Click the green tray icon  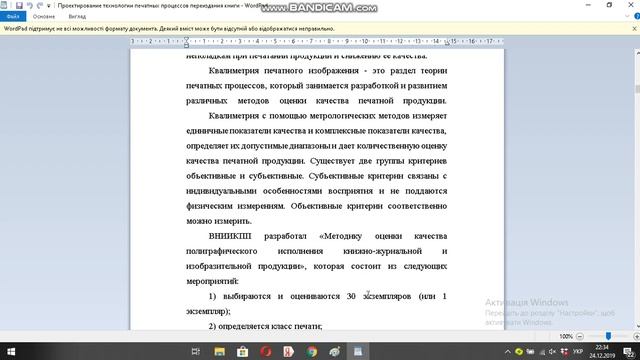pyautogui.click(x=519, y=351)
